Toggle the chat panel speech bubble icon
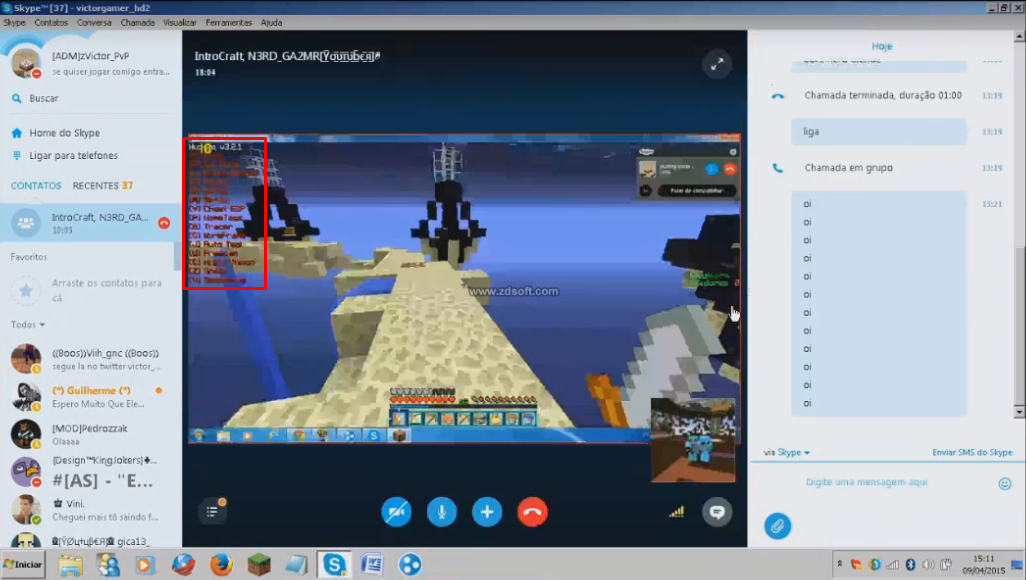 [717, 512]
